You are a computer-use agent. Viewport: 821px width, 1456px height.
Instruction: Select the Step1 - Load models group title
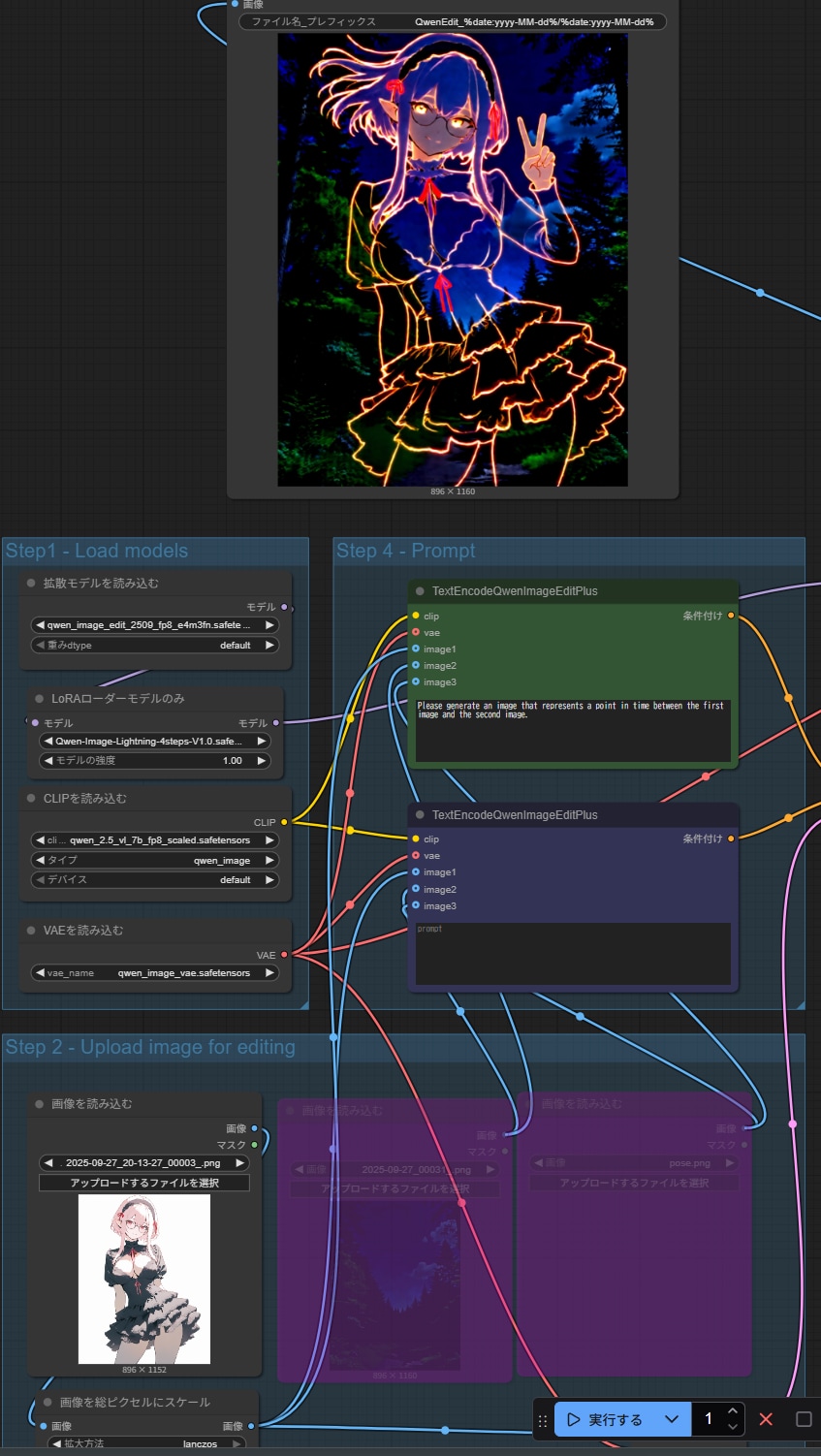click(x=97, y=551)
